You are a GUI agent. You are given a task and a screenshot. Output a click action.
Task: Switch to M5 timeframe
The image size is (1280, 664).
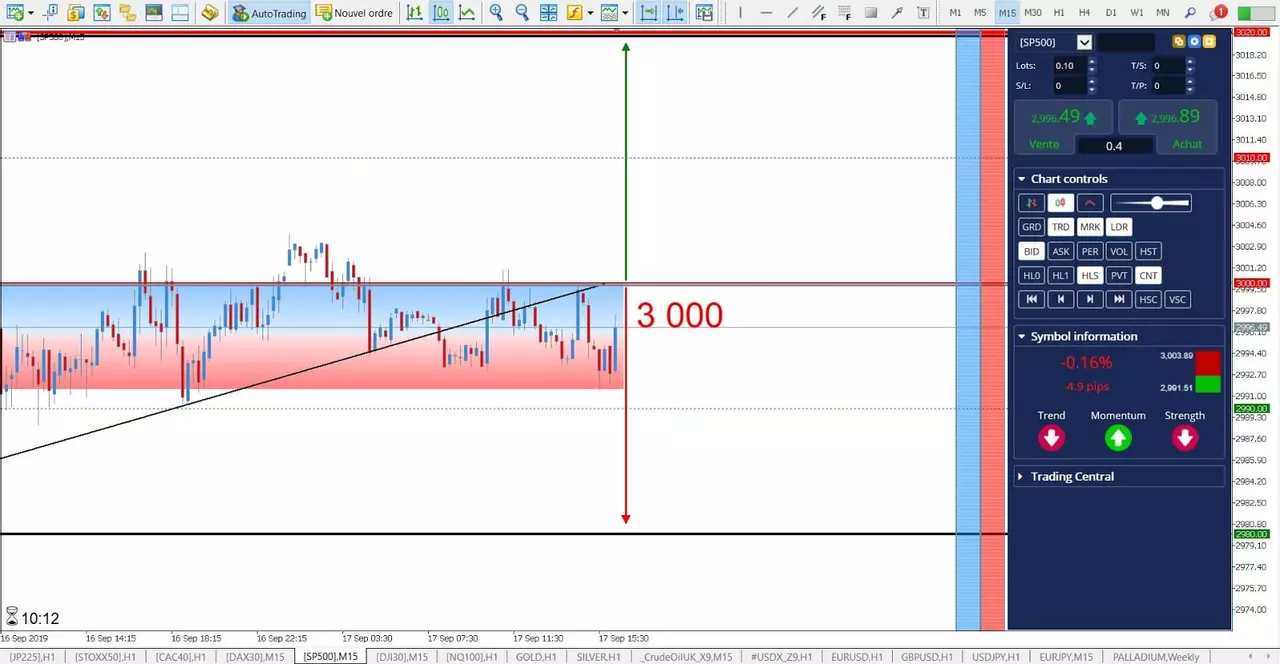click(980, 13)
